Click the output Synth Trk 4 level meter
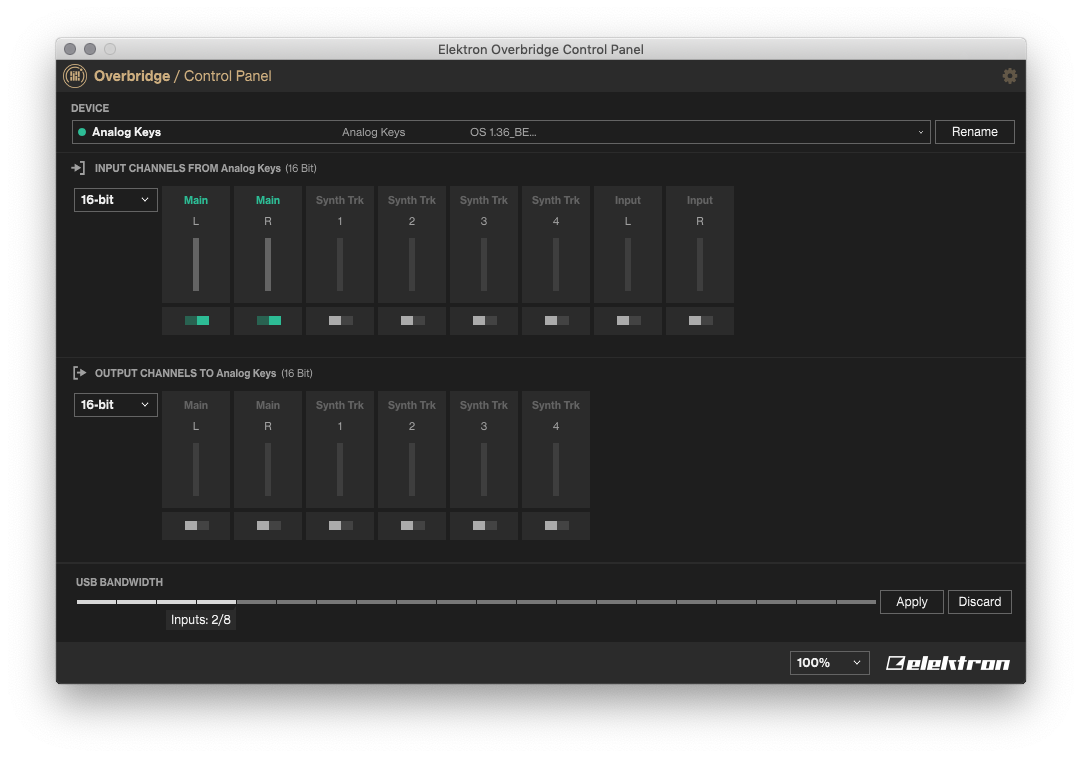This screenshot has width=1082, height=758. (555, 469)
